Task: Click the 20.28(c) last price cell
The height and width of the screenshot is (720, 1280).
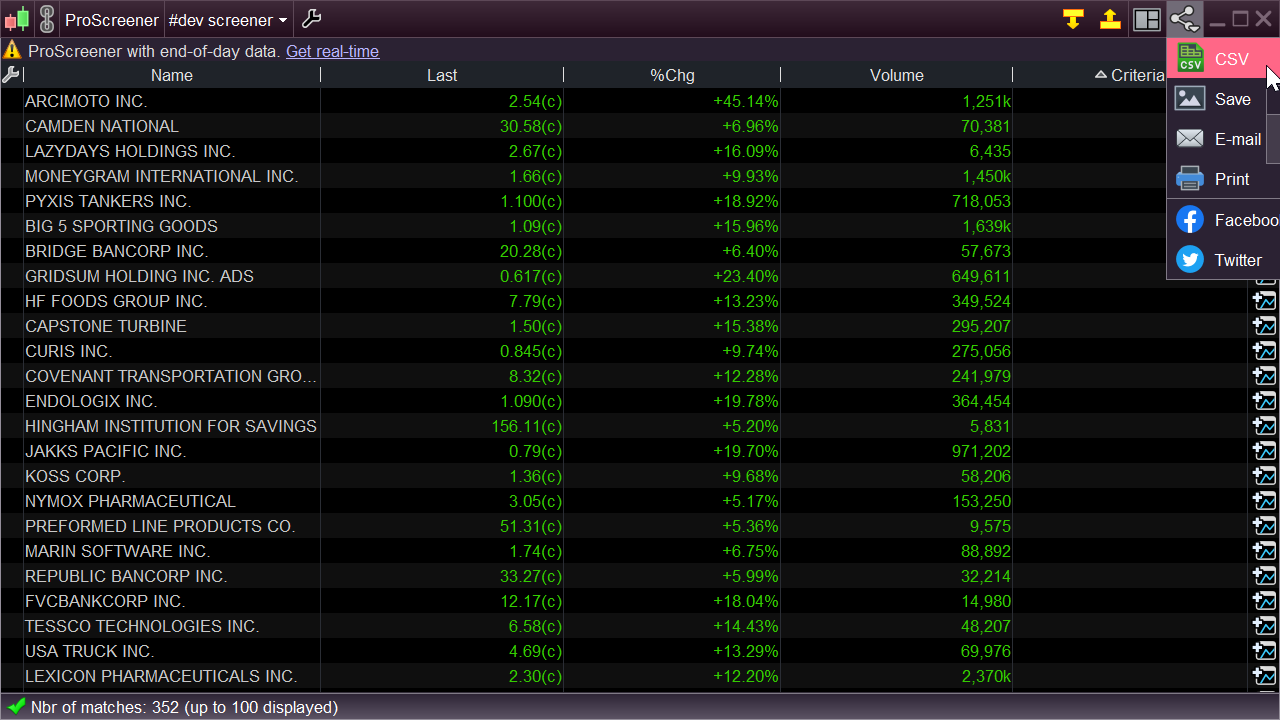Action: click(531, 251)
